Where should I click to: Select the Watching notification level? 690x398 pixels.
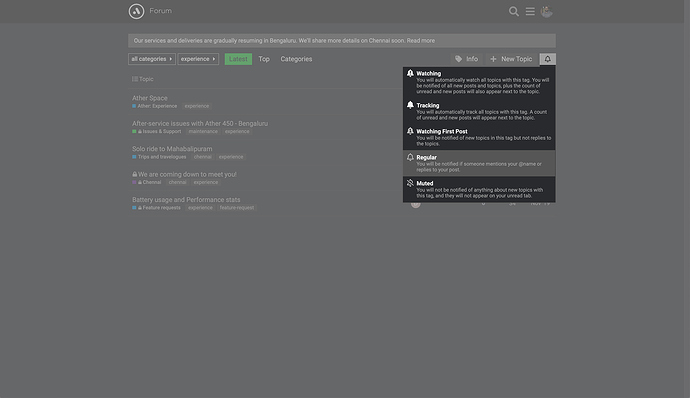point(479,82)
